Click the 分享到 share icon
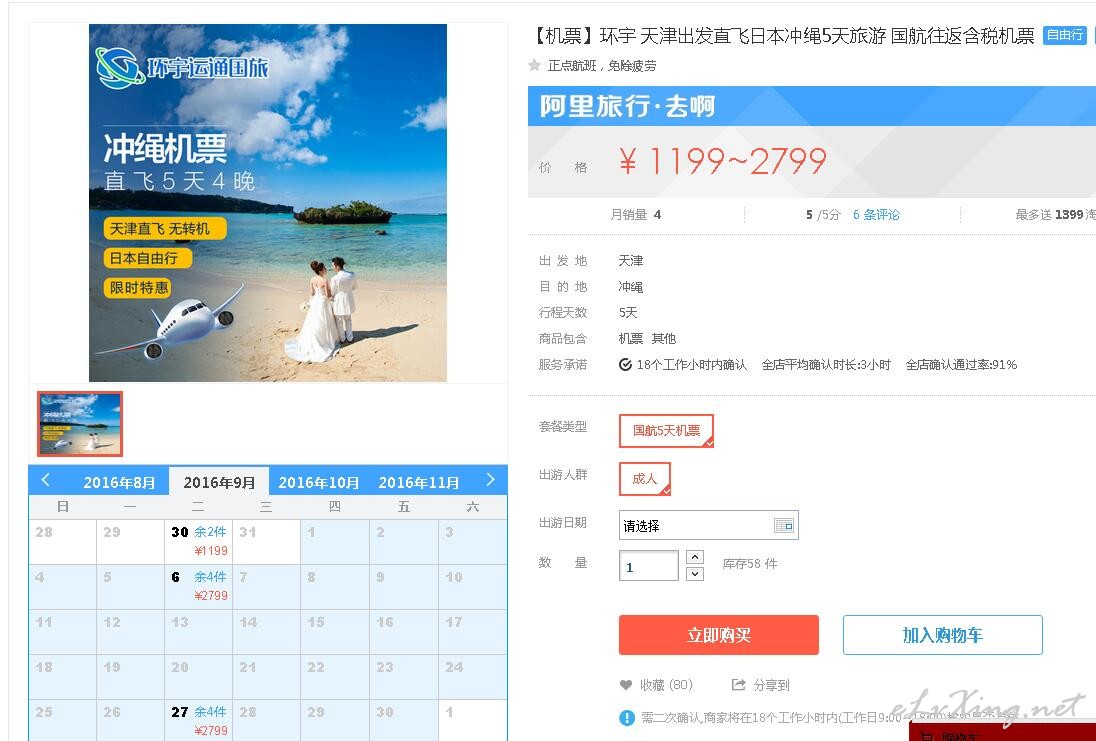Image resolution: width=1096 pixels, height=741 pixels. tap(738, 684)
